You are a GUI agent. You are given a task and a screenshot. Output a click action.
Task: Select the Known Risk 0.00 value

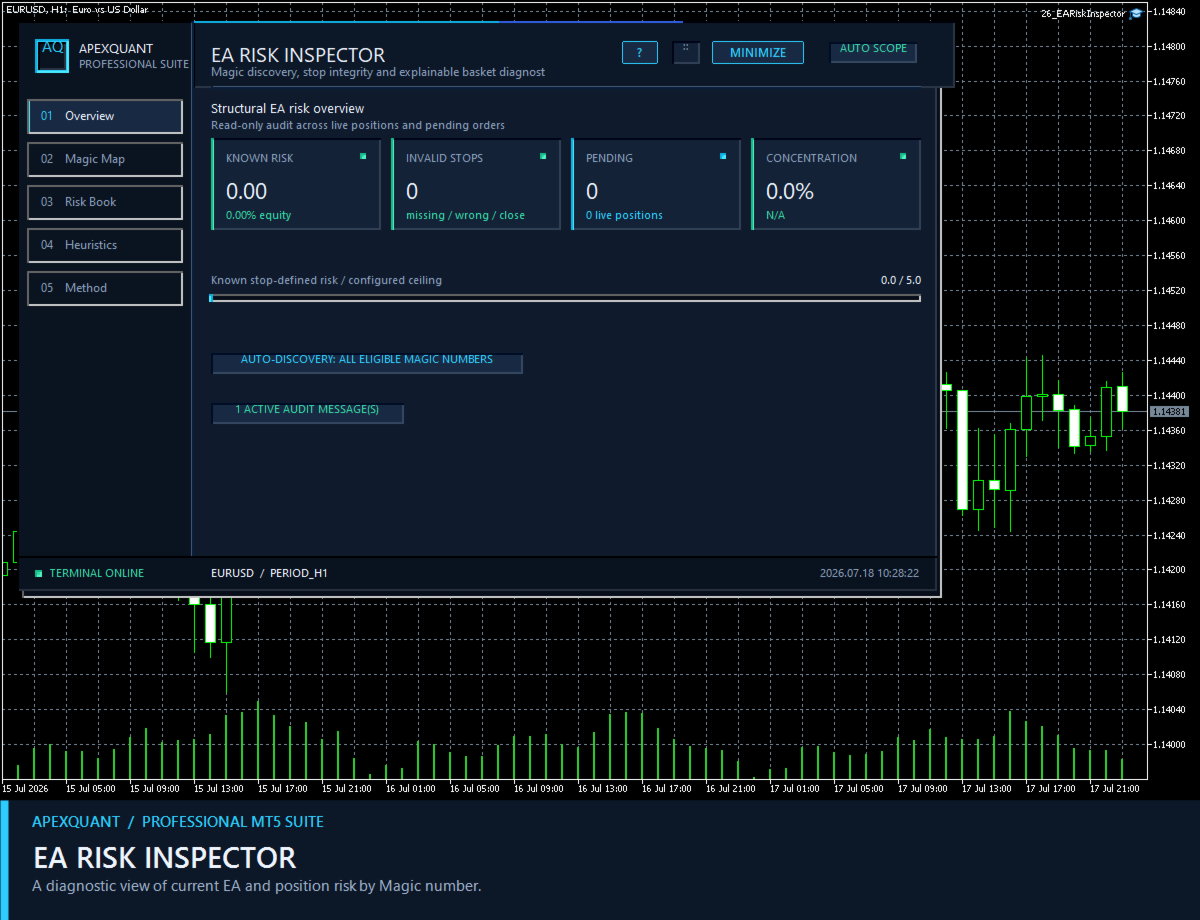247,191
